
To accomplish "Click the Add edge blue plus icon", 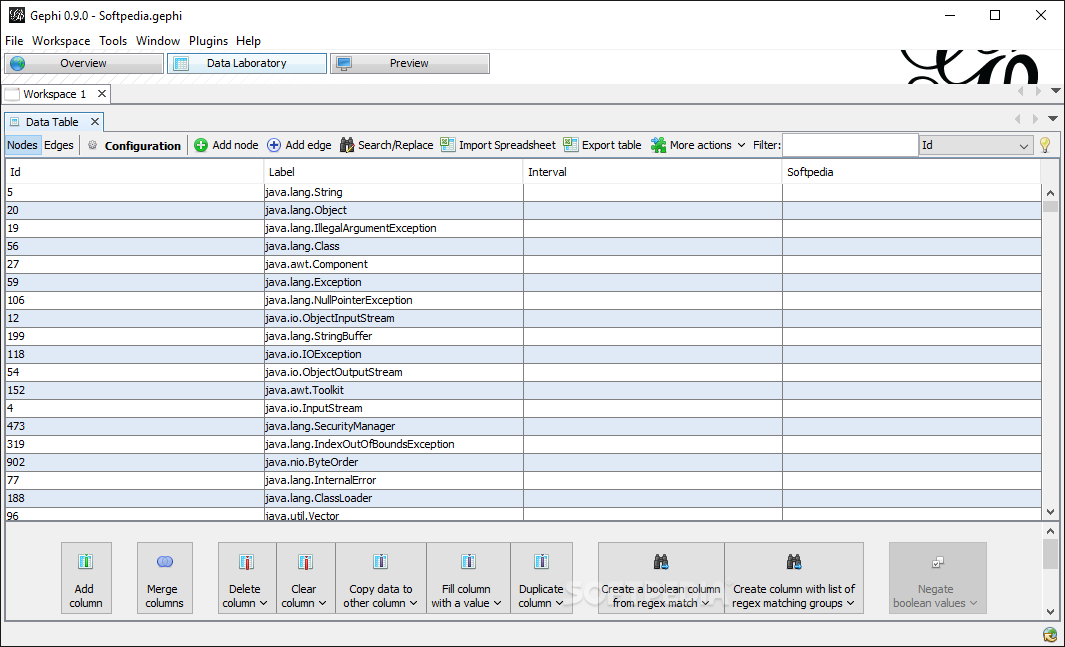I will 274,145.
